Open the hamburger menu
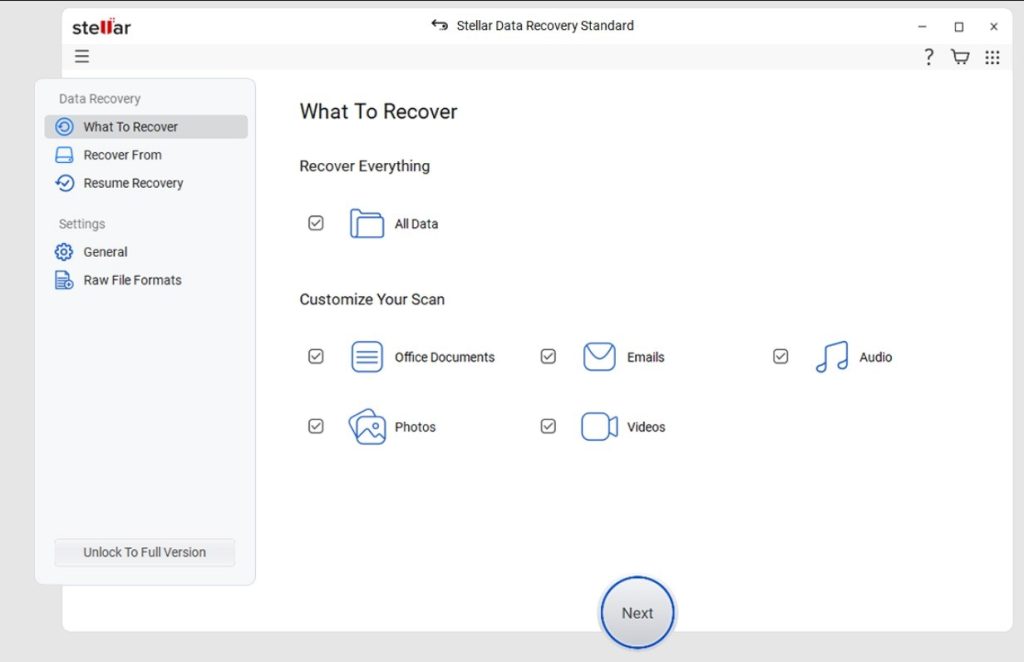This screenshot has width=1024, height=662. pyautogui.click(x=82, y=57)
